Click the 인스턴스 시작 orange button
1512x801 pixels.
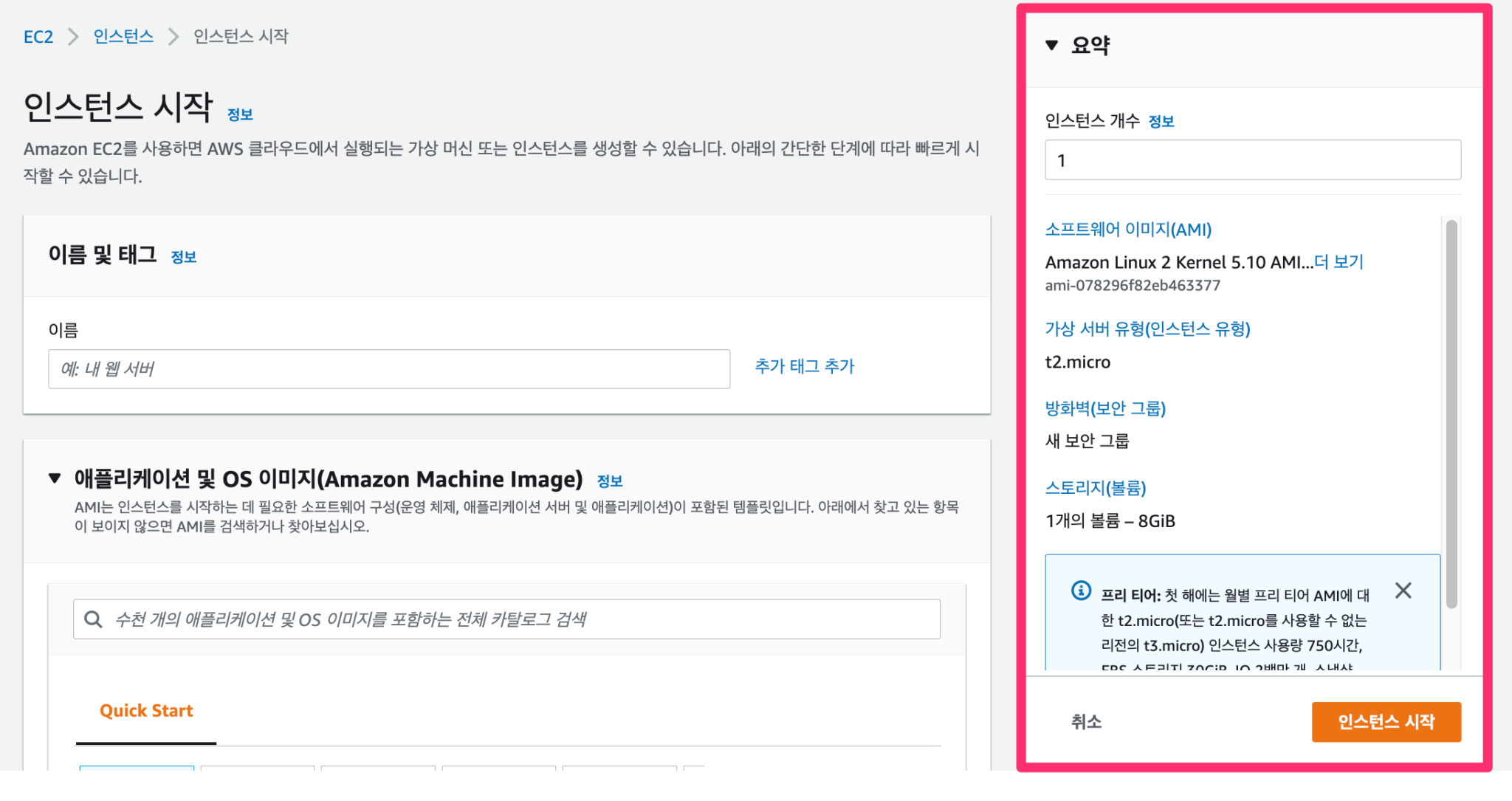pyautogui.click(x=1385, y=722)
